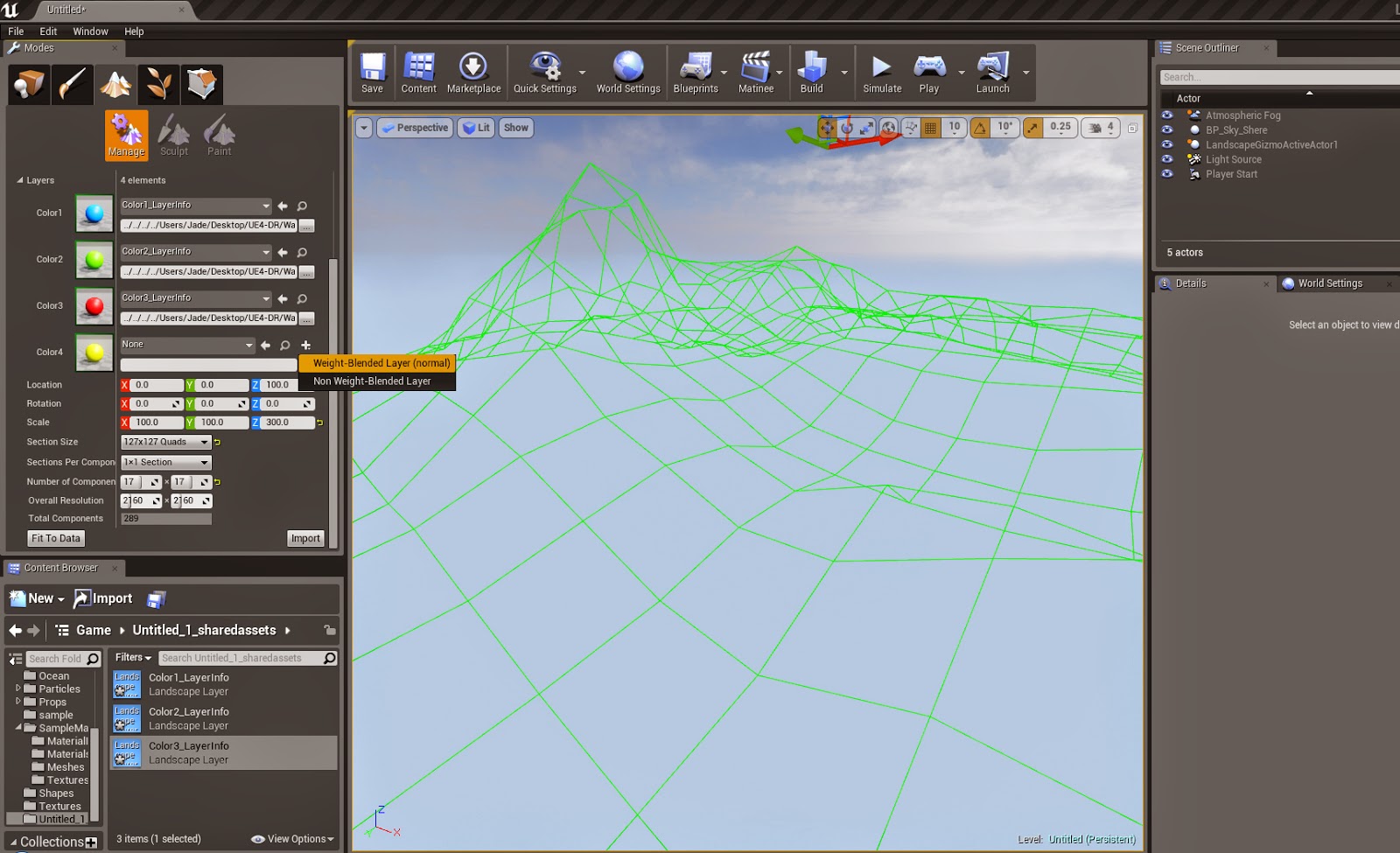
Task: Select the Geometry Editing mode icon
Action: point(202,84)
